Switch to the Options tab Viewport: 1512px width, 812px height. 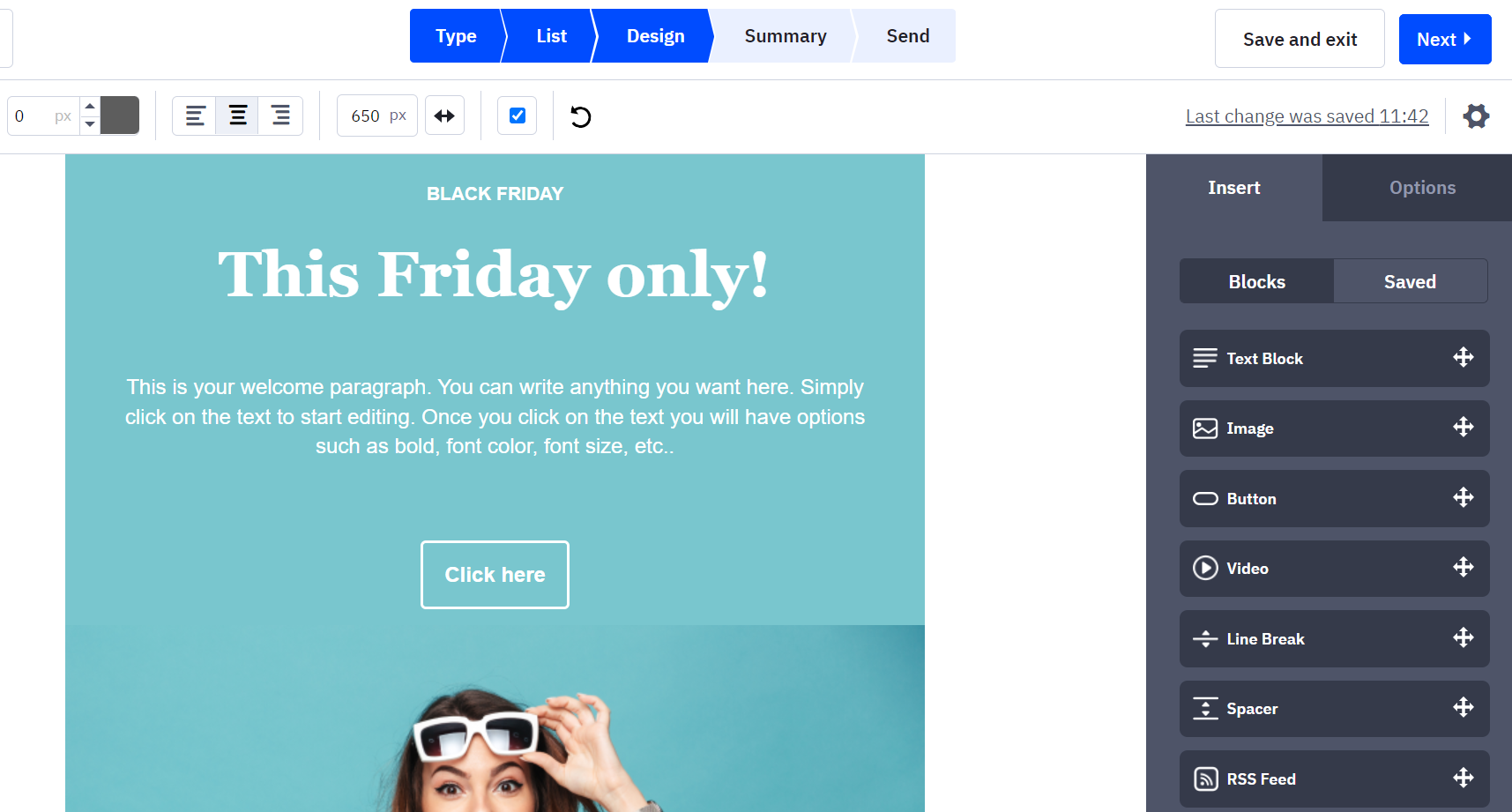point(1421,188)
